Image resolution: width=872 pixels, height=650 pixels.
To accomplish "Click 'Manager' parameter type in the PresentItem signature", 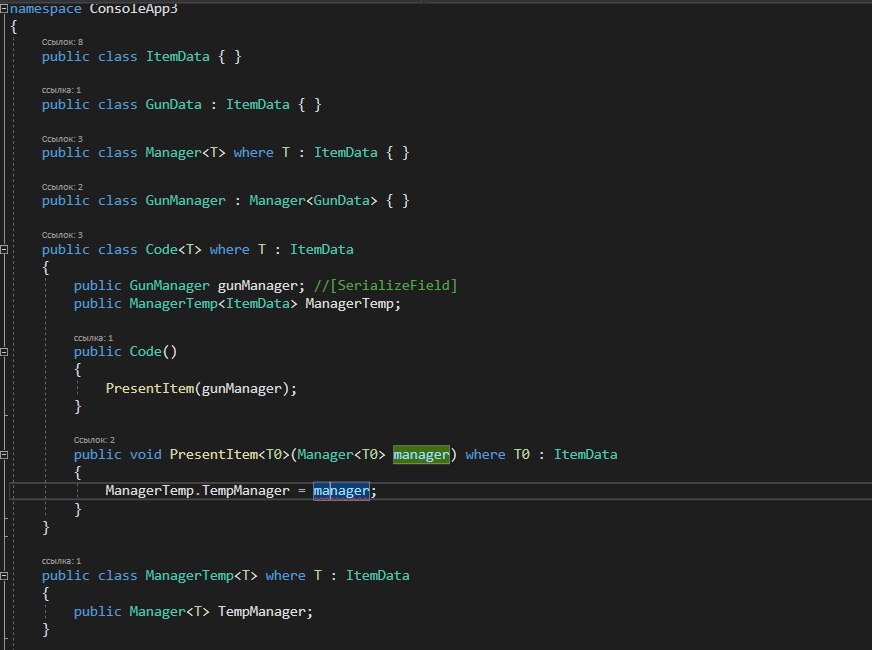I will coord(325,455).
